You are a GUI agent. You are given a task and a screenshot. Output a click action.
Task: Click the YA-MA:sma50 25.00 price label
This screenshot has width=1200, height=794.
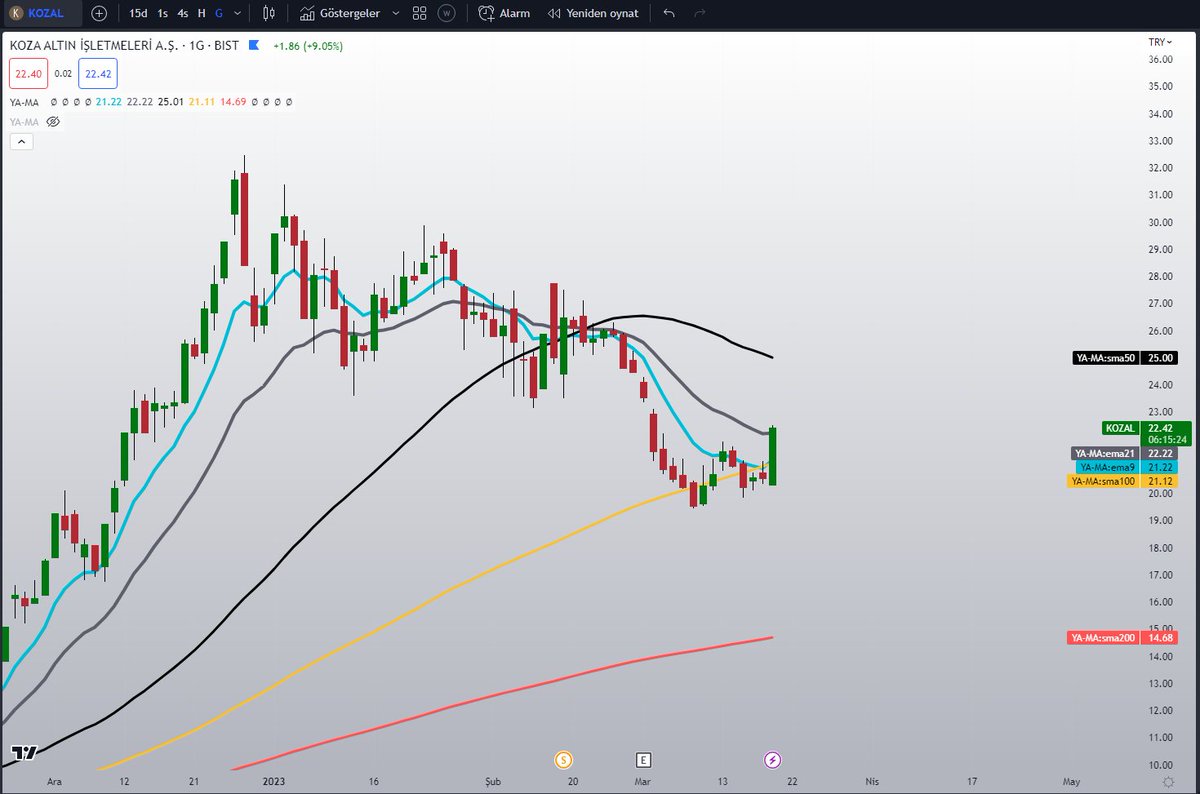tap(1125, 357)
